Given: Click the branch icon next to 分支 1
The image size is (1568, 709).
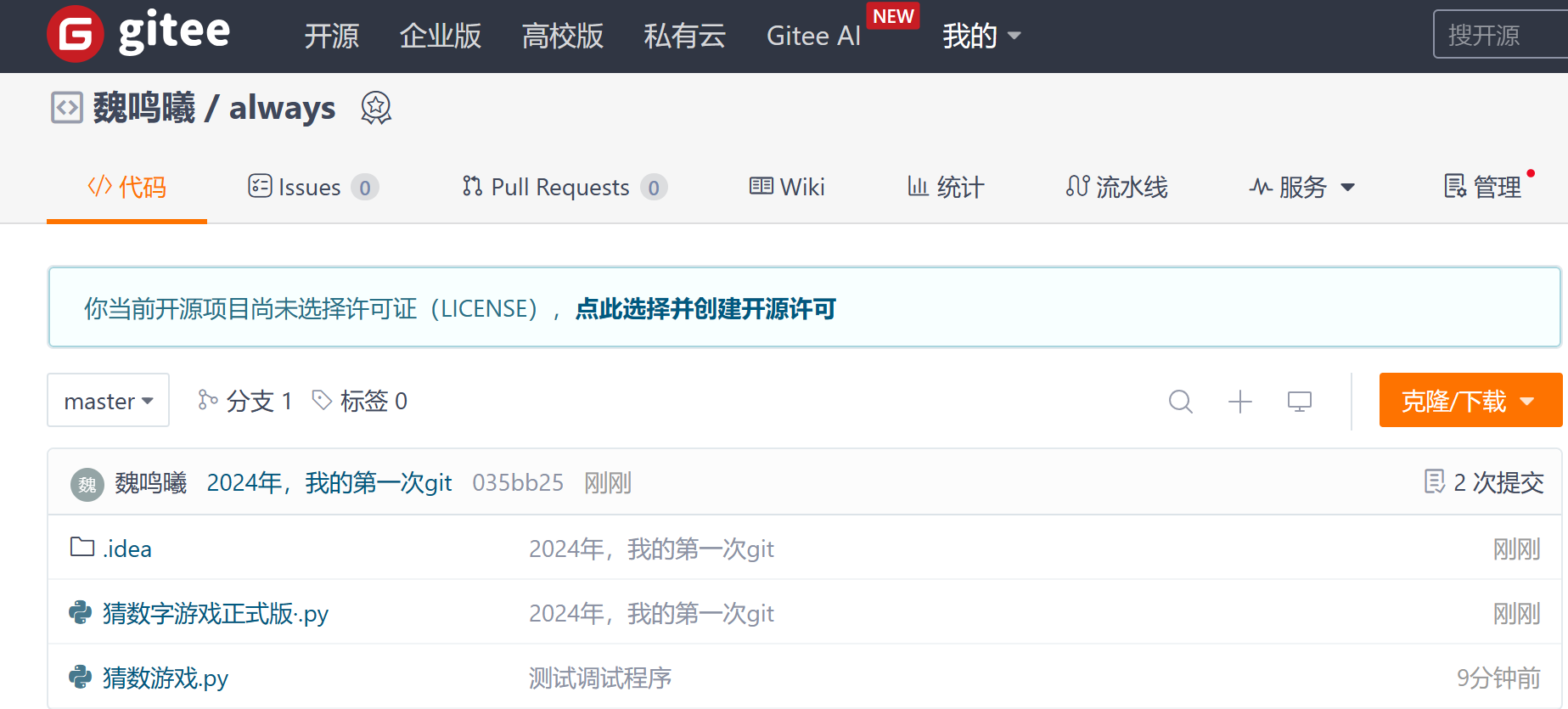Looking at the screenshot, I should [208, 400].
